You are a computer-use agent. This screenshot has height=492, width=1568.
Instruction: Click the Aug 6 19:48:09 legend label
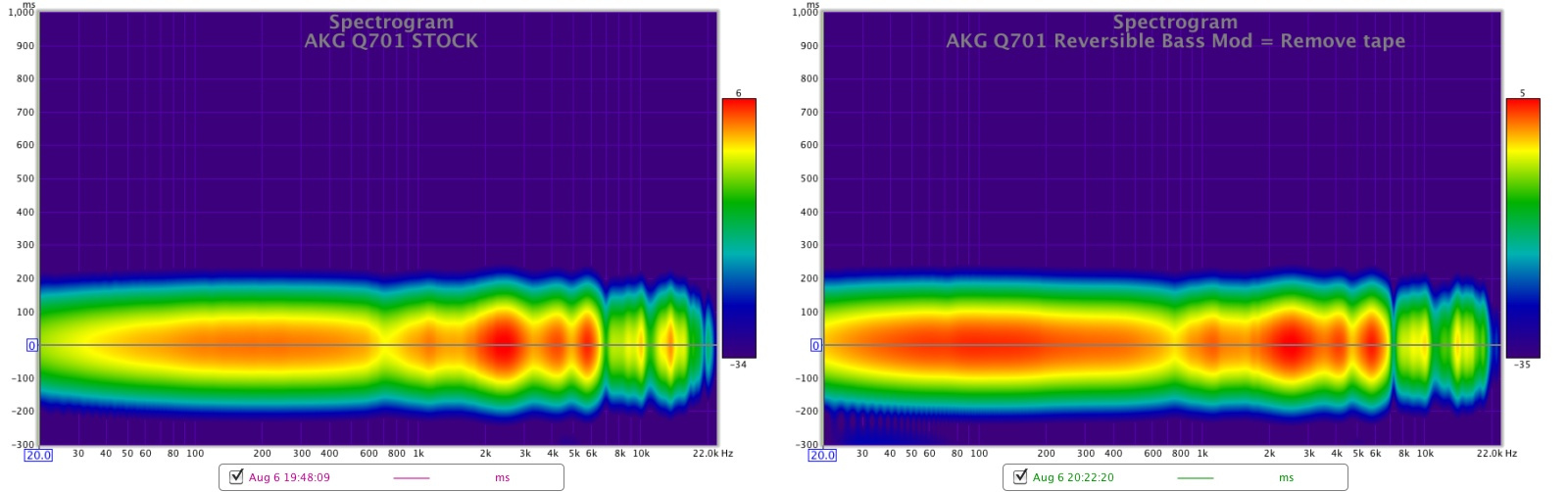[289, 478]
